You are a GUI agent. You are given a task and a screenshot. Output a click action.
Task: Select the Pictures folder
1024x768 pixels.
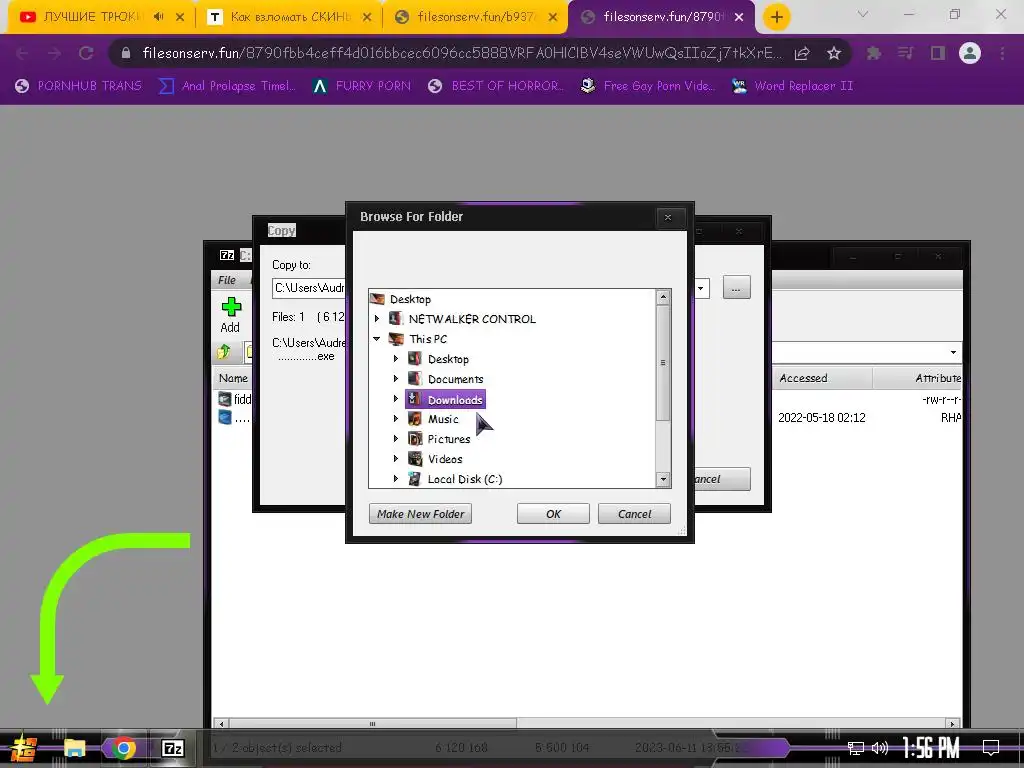tap(439, 439)
